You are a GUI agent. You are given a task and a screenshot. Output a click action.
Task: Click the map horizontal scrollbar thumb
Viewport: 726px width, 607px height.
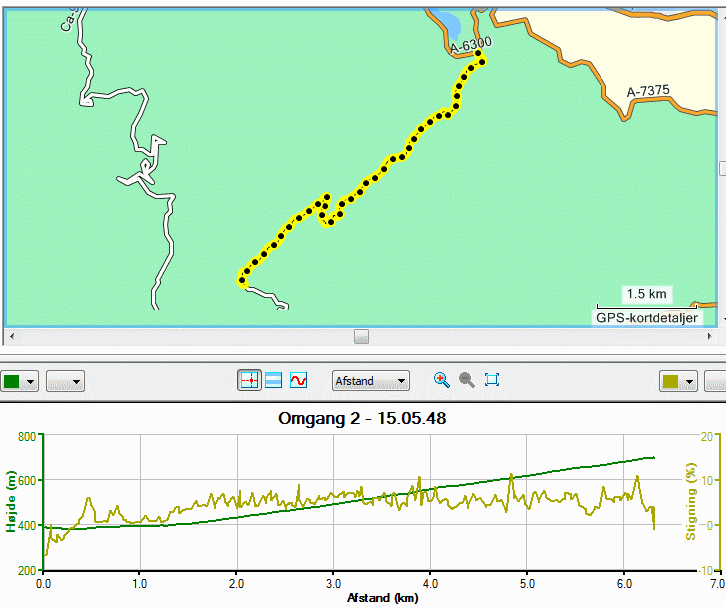(361, 337)
